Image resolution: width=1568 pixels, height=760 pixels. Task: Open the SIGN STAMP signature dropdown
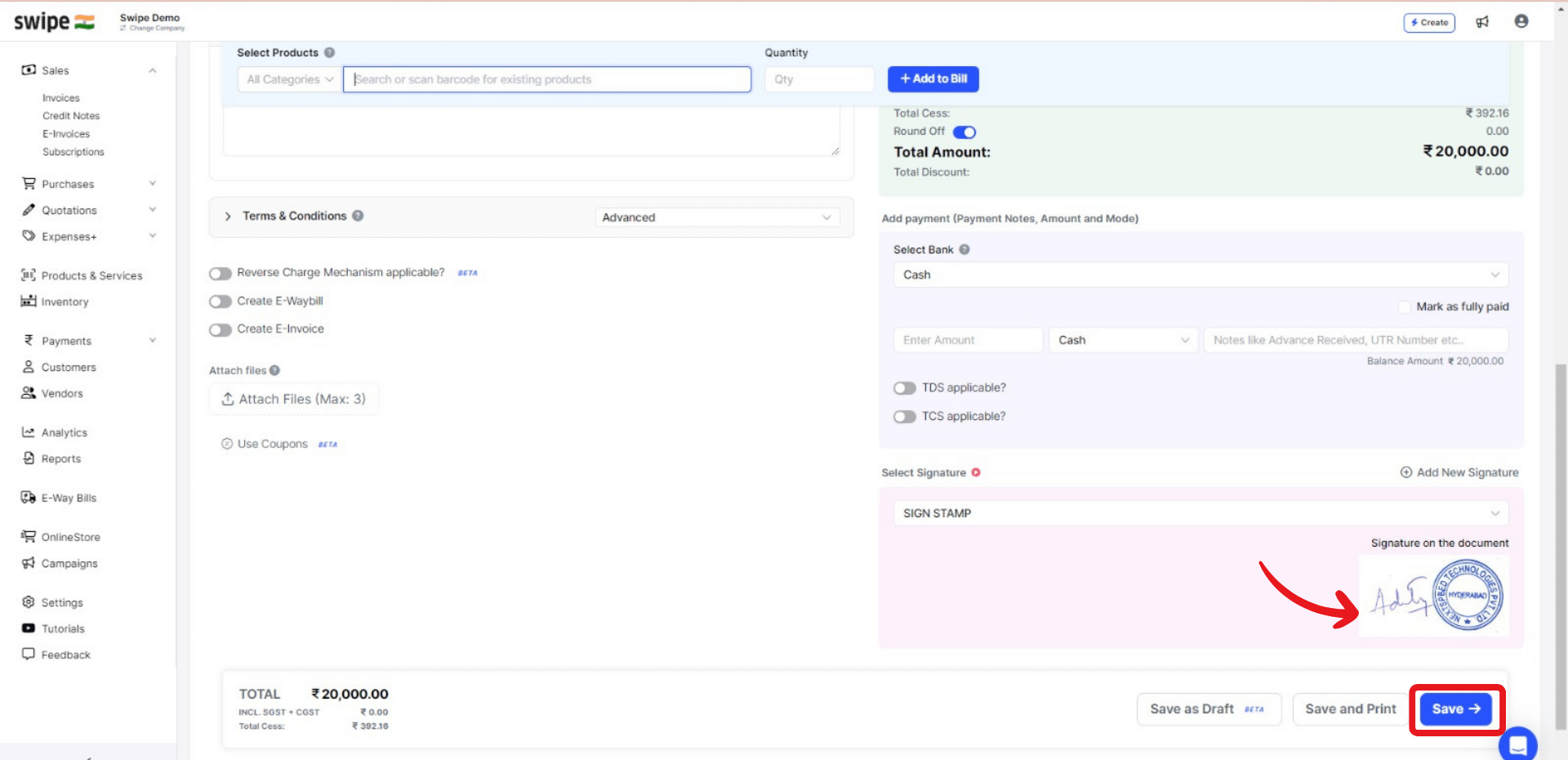coord(1200,513)
